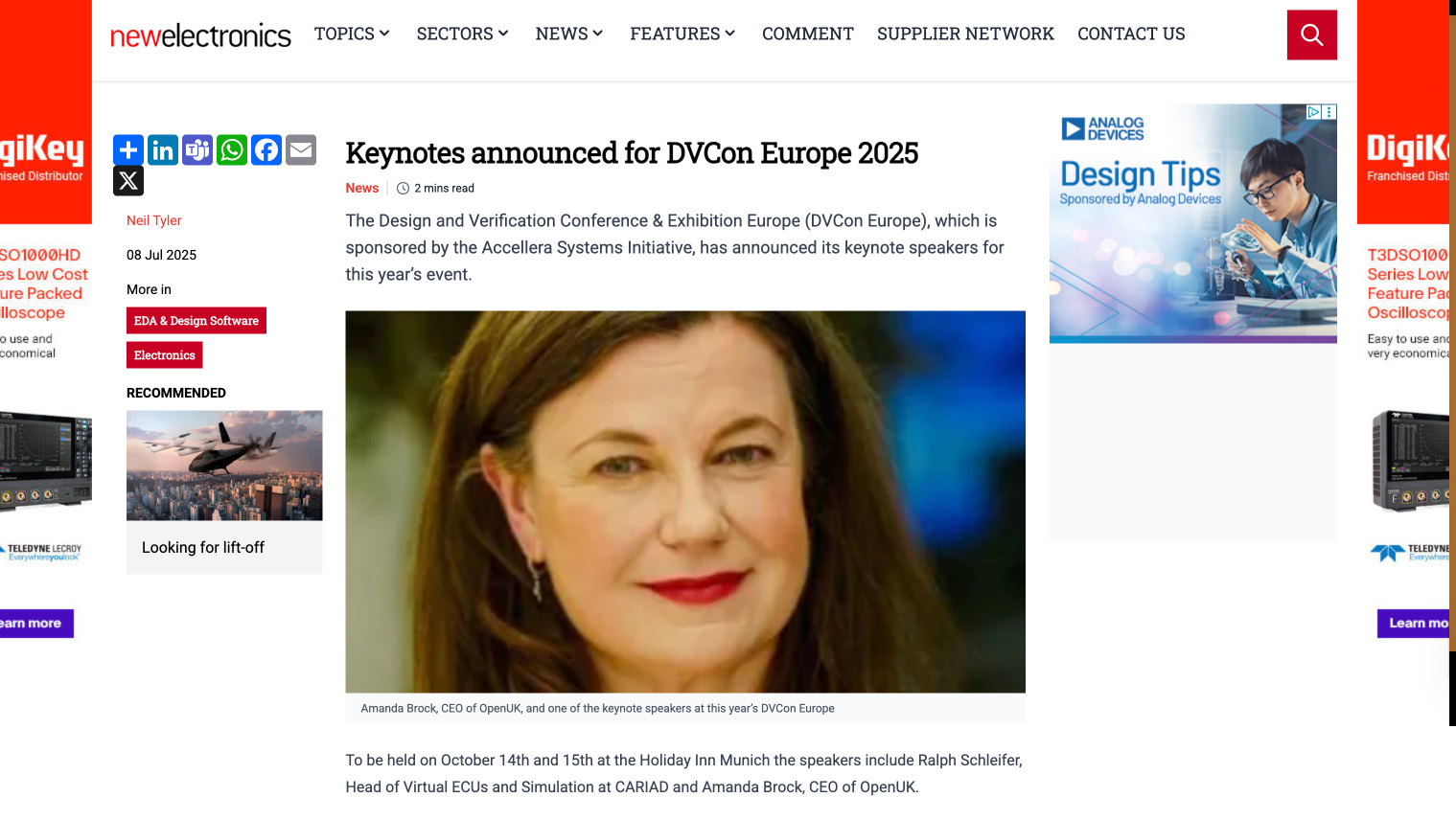The height and width of the screenshot is (820, 1456).
Task: Expand the Features dropdown menu
Action: (x=682, y=34)
